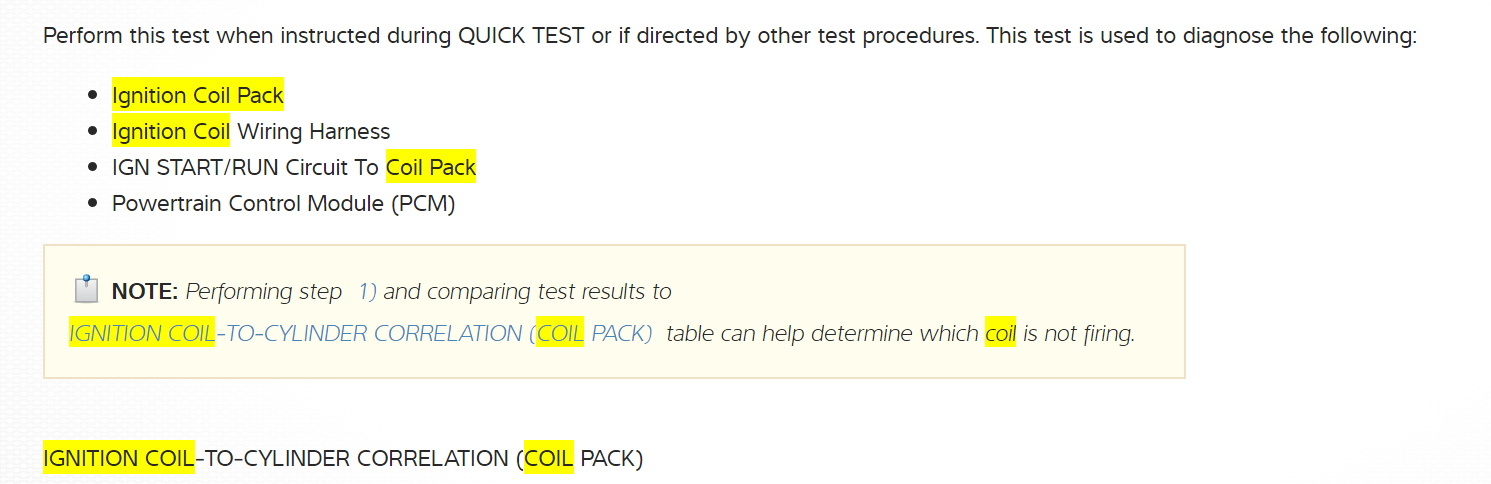The image size is (1491, 484).
Task: Click the words Wiring Harness
Action: point(313,132)
